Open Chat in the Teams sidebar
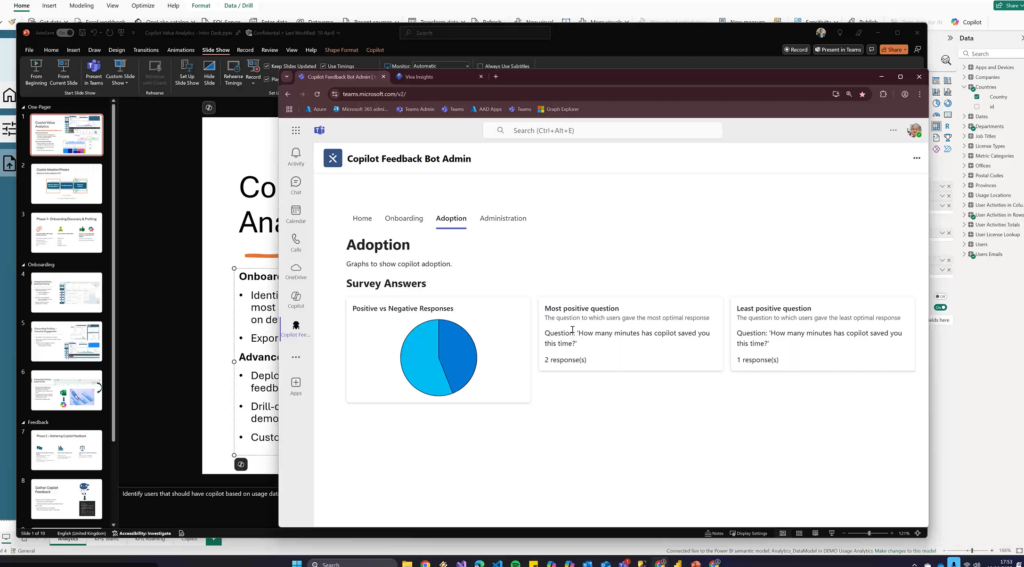Image resolution: width=1024 pixels, height=567 pixels. click(296, 186)
